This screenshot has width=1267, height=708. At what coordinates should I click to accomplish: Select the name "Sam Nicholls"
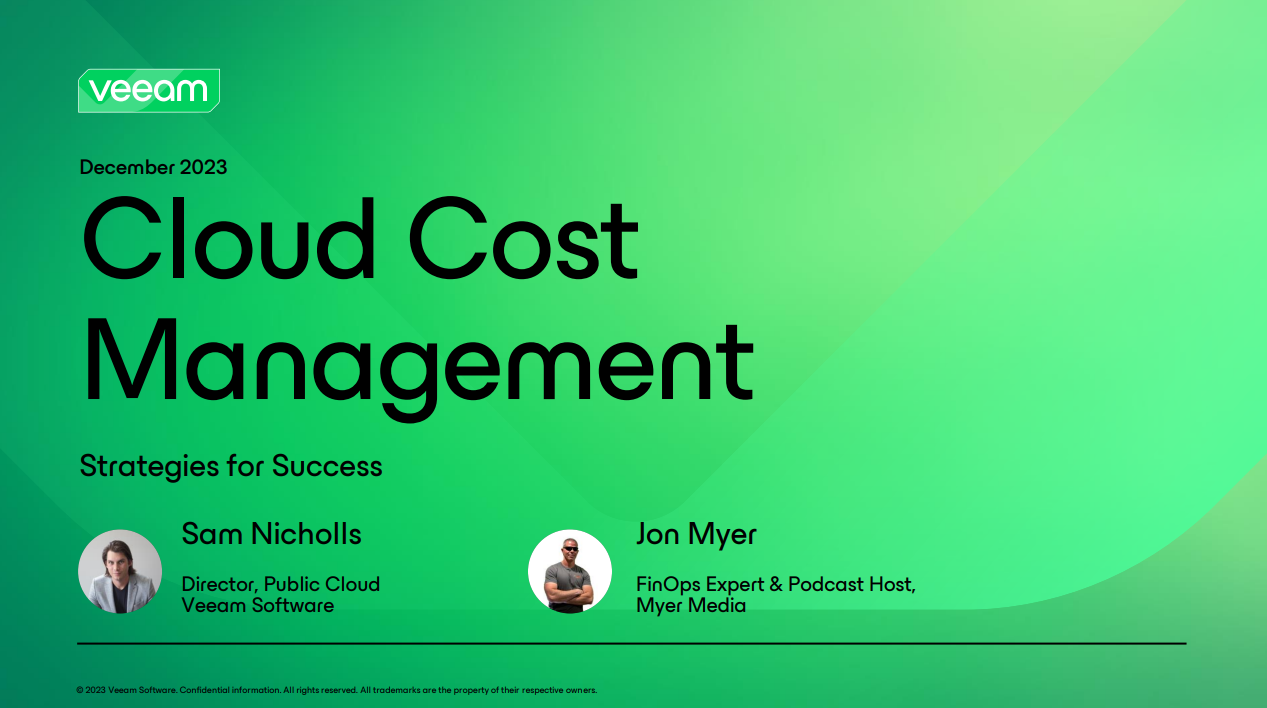click(271, 534)
